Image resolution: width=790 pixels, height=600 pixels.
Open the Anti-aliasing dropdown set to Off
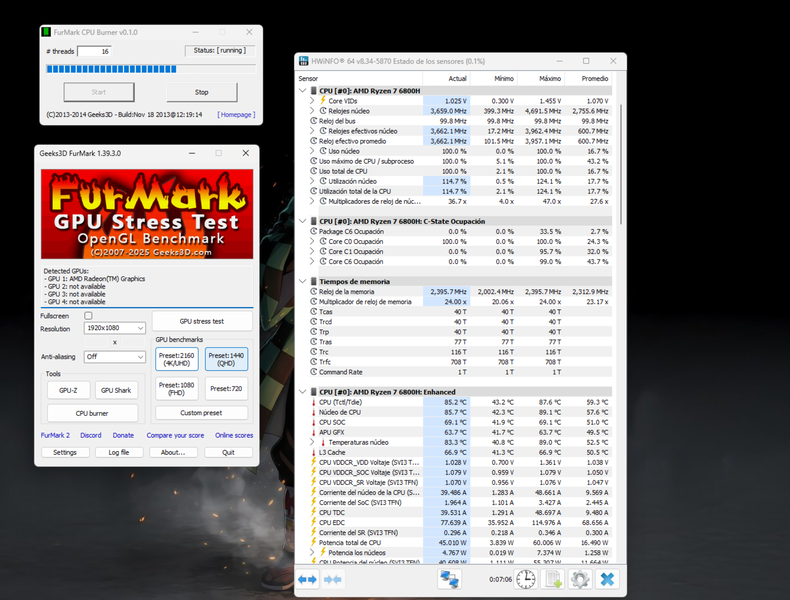point(115,357)
